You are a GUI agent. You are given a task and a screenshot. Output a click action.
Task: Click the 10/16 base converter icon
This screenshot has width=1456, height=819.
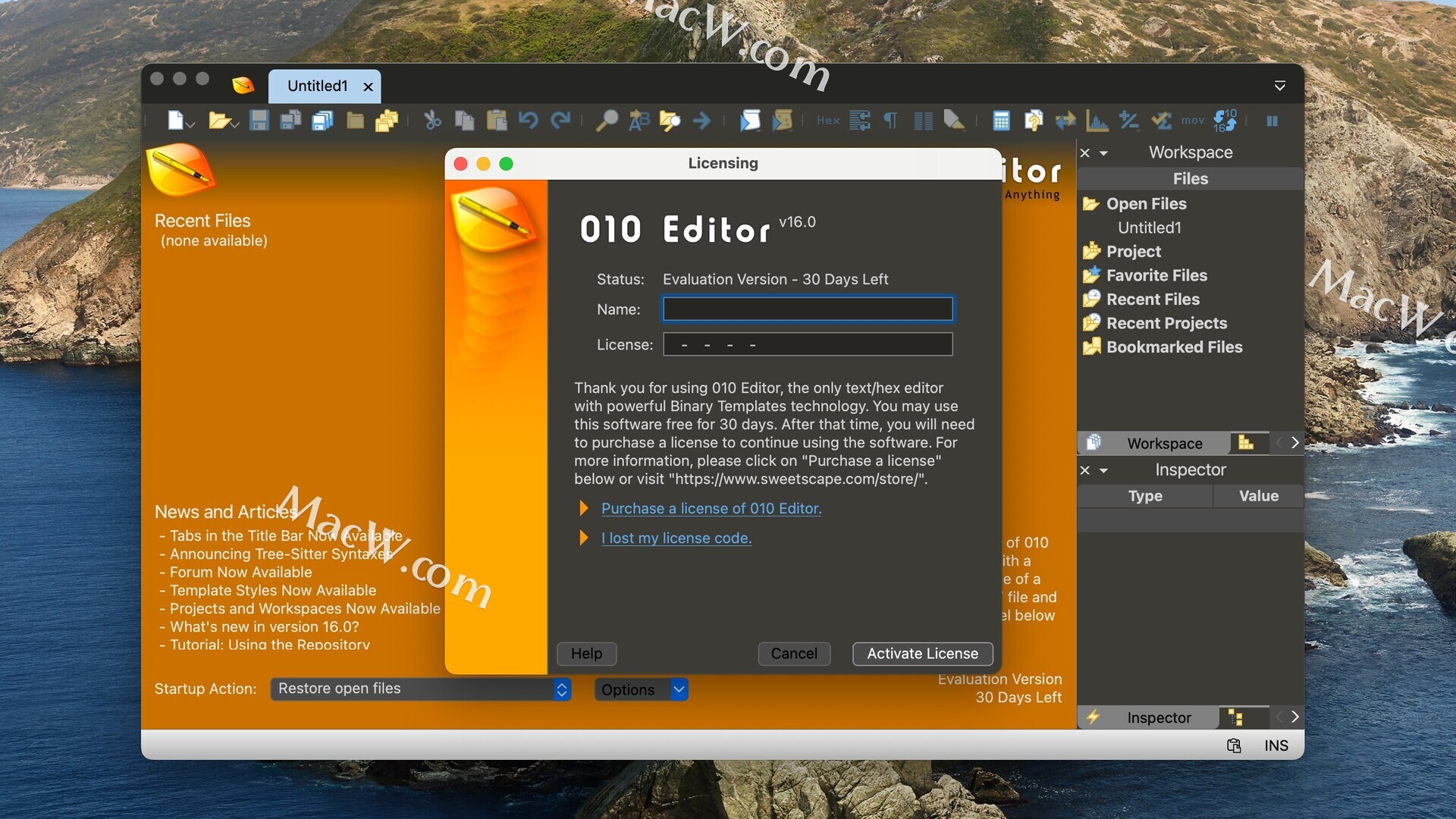coord(1225,121)
